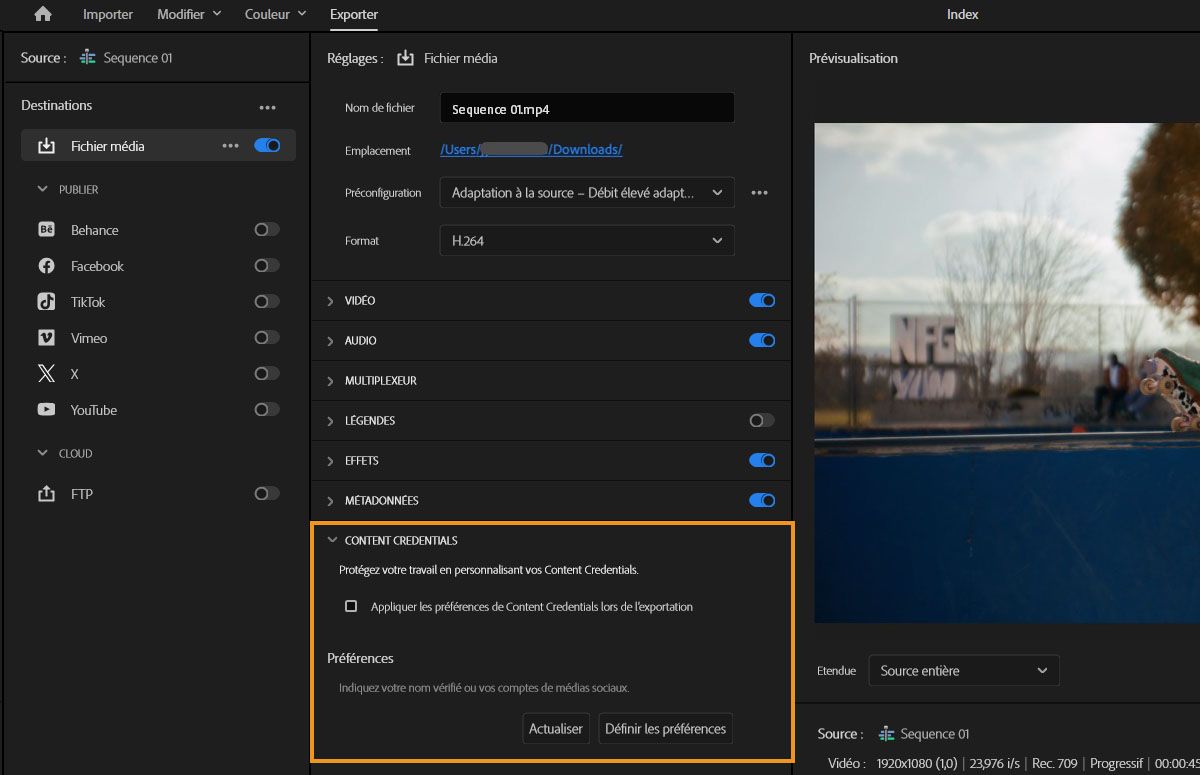Click the Définir les préférences button
The height and width of the screenshot is (775, 1200).
point(665,728)
